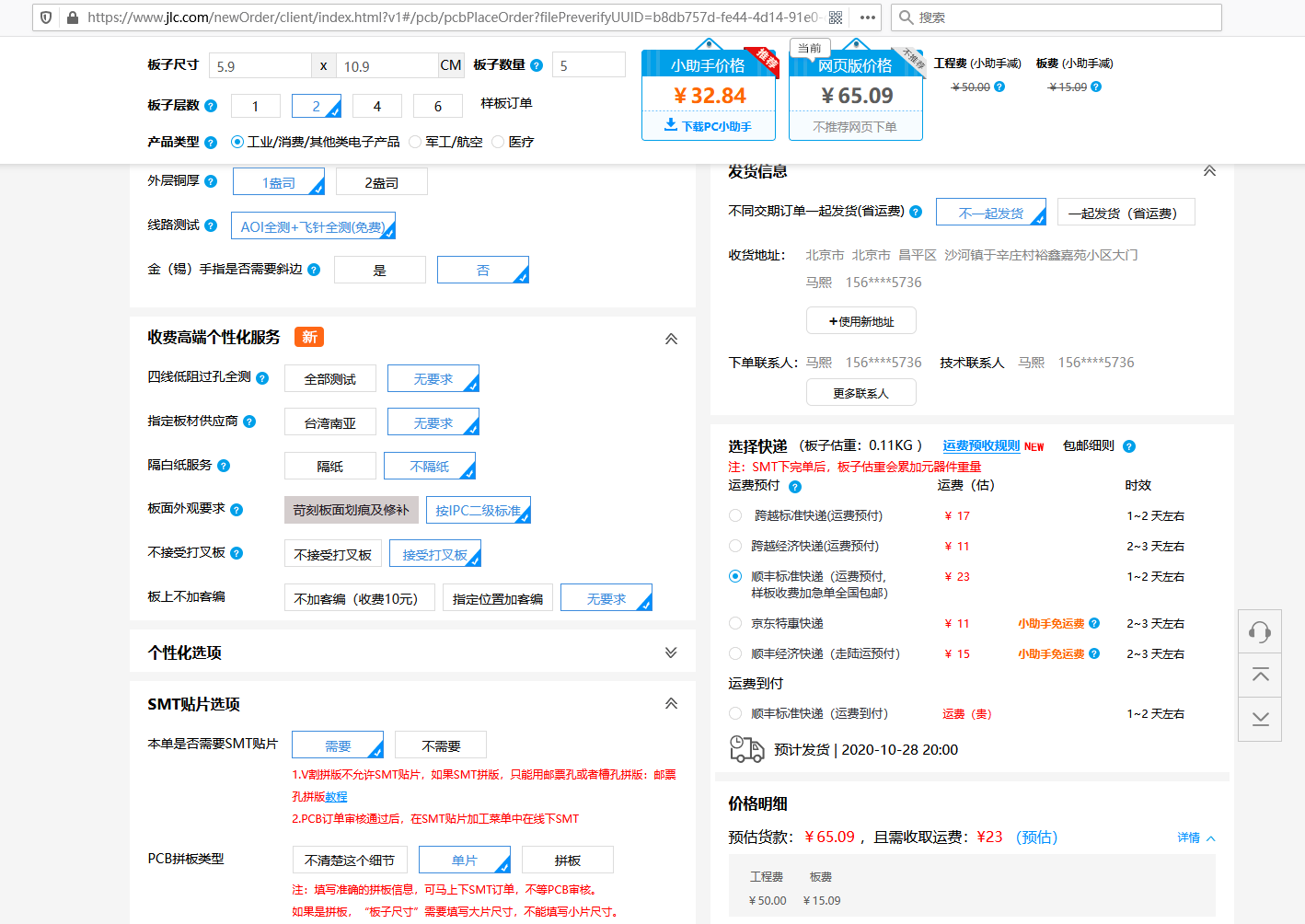Collapse the 发货信息 section

[x=1209, y=170]
